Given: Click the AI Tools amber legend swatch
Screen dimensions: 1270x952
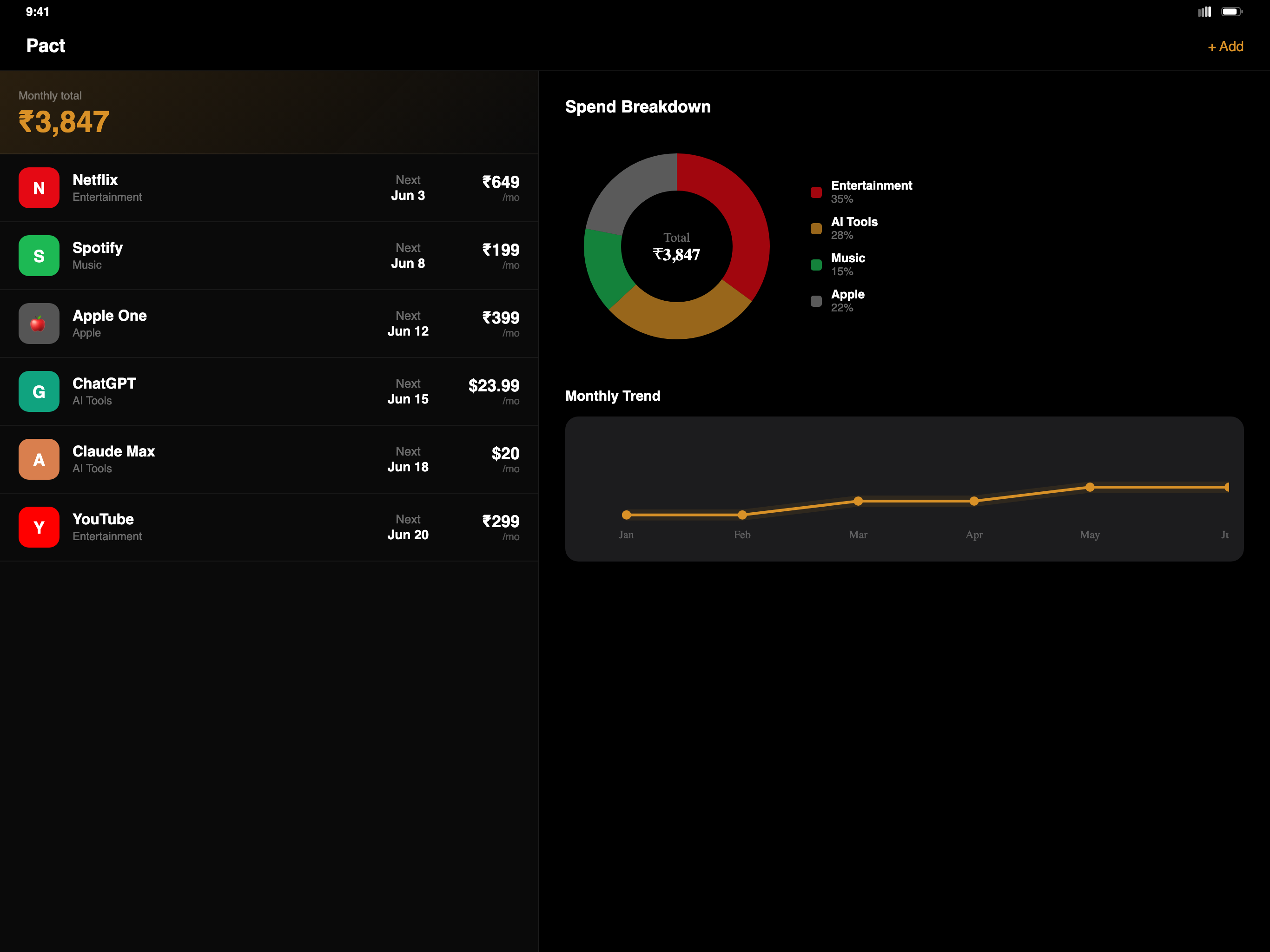Looking at the screenshot, I should (816, 229).
